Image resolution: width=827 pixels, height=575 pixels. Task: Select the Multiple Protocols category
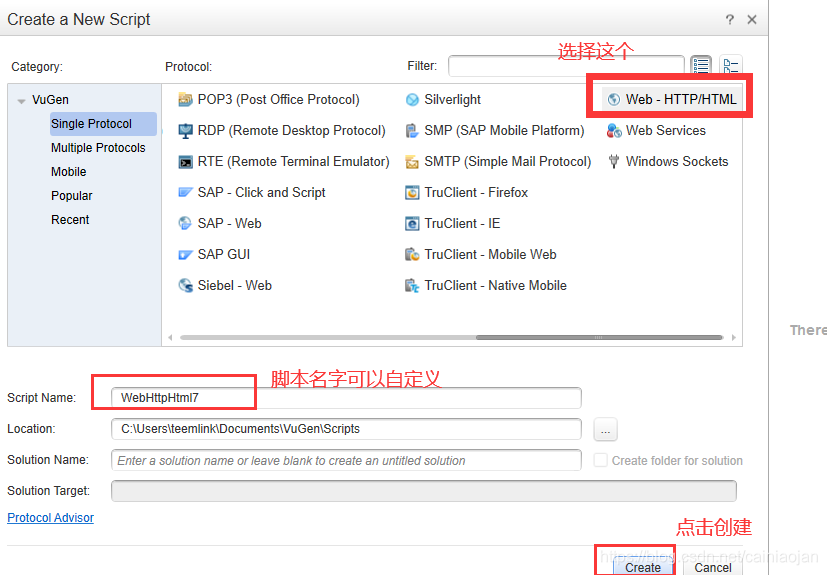coord(98,148)
